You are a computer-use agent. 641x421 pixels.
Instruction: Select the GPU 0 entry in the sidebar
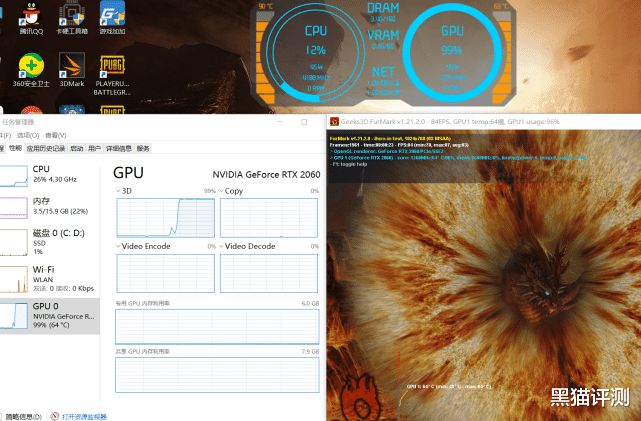[x=49, y=316]
